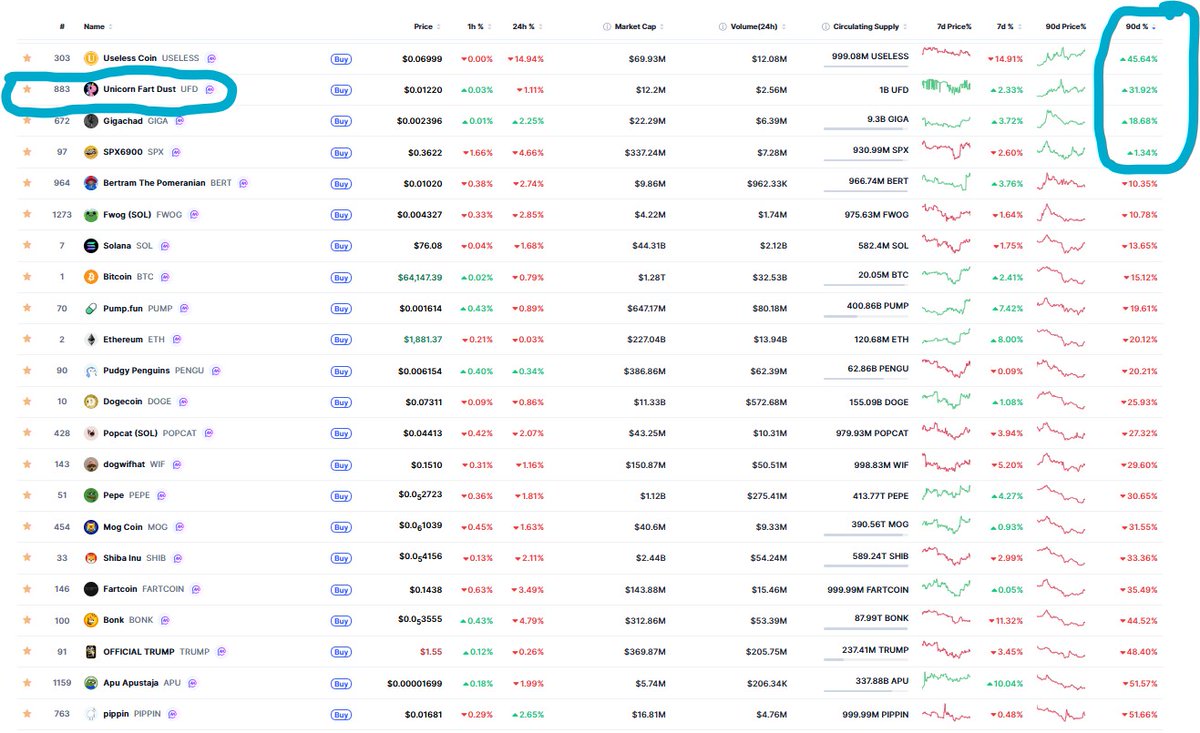Click the PENGU circulating supply progress bar

866,378
